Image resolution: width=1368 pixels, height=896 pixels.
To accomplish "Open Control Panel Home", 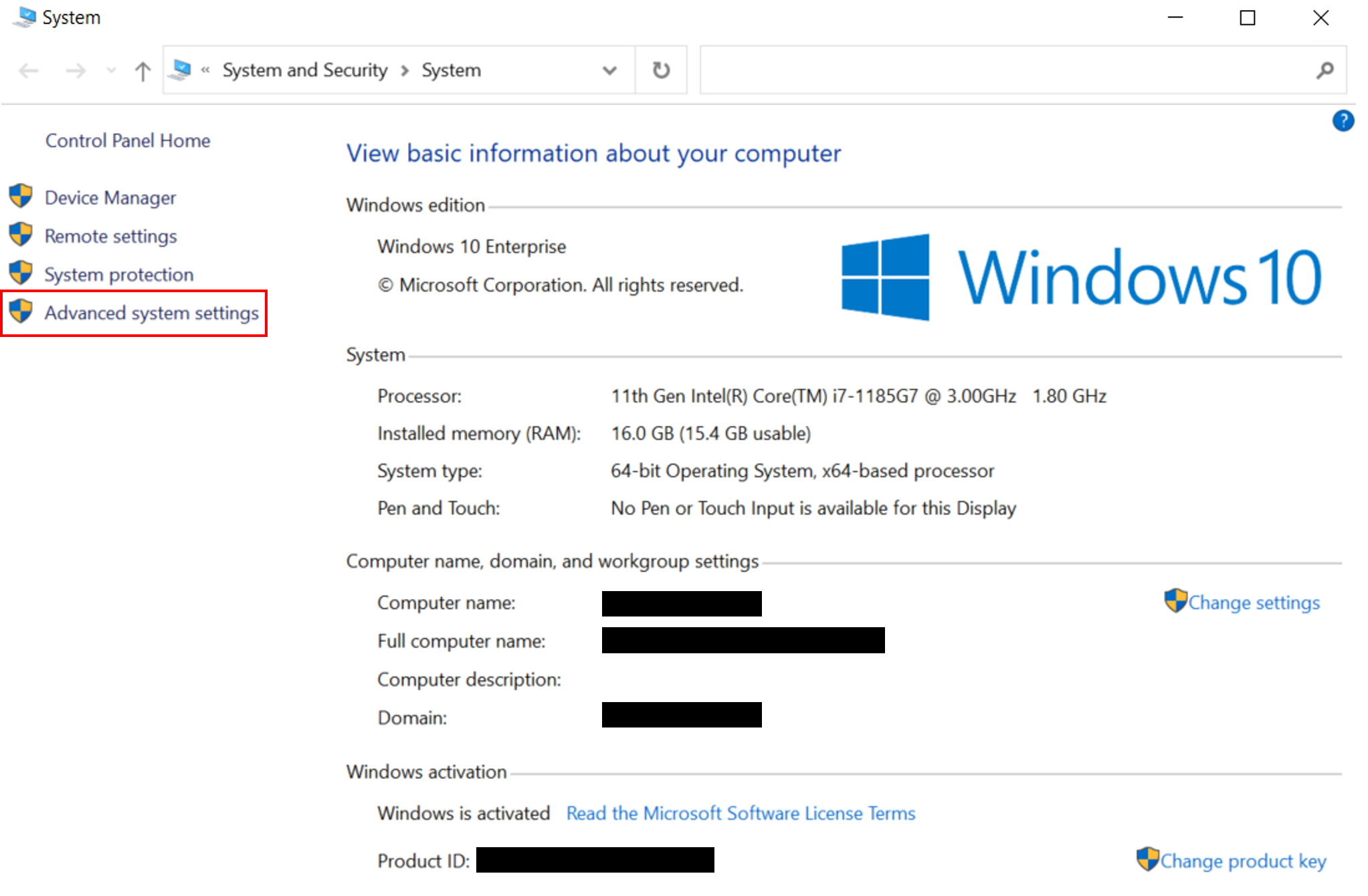I will pyautogui.click(x=128, y=140).
